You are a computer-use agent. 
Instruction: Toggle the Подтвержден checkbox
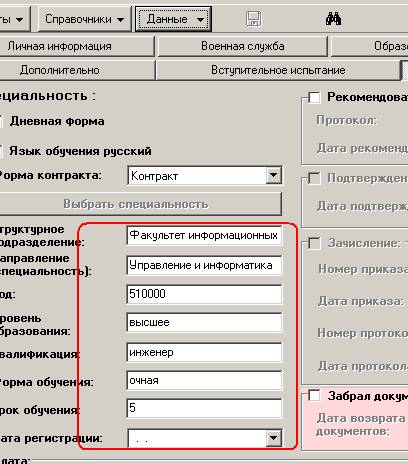(x=314, y=178)
